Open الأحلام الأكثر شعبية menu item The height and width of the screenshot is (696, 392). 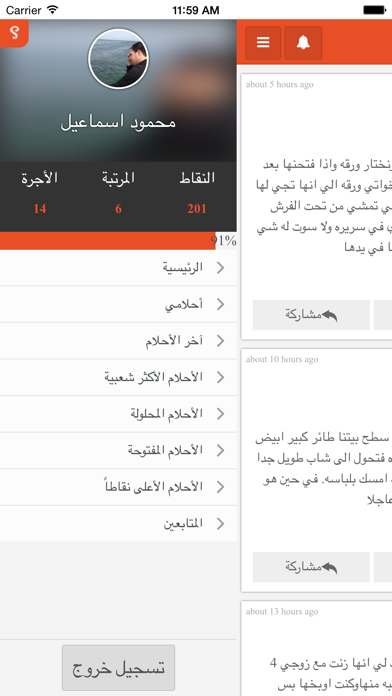click(118, 377)
